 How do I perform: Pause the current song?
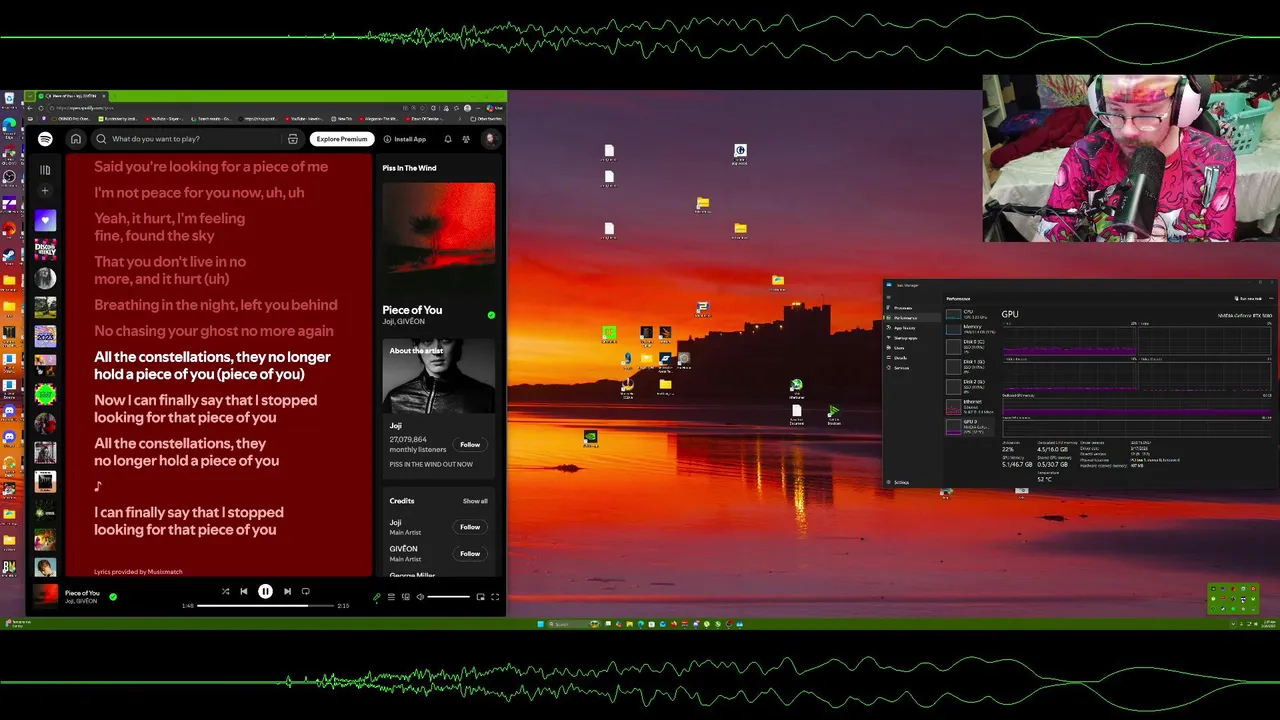pyautogui.click(x=265, y=591)
